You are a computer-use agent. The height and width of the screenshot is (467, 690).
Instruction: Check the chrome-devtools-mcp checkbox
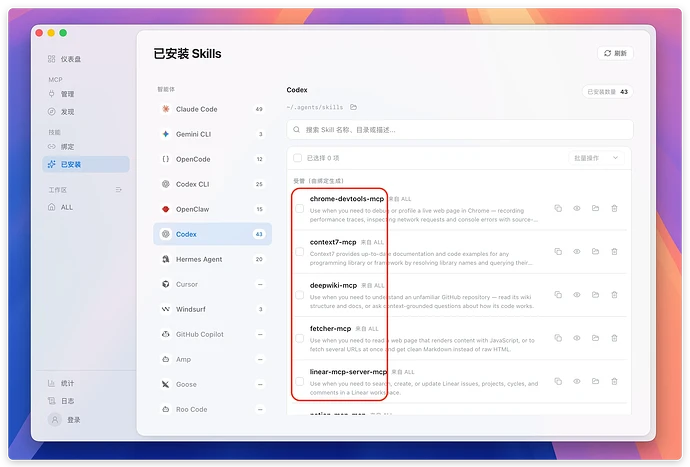(x=300, y=209)
